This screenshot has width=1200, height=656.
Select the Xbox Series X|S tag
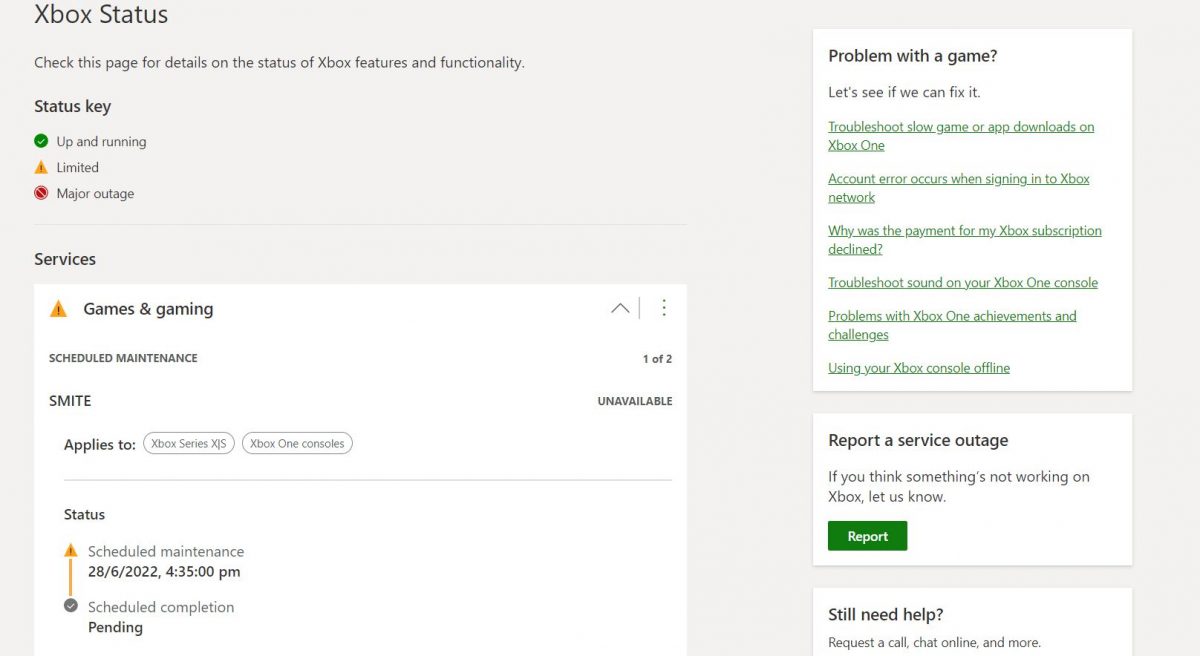[189, 444]
